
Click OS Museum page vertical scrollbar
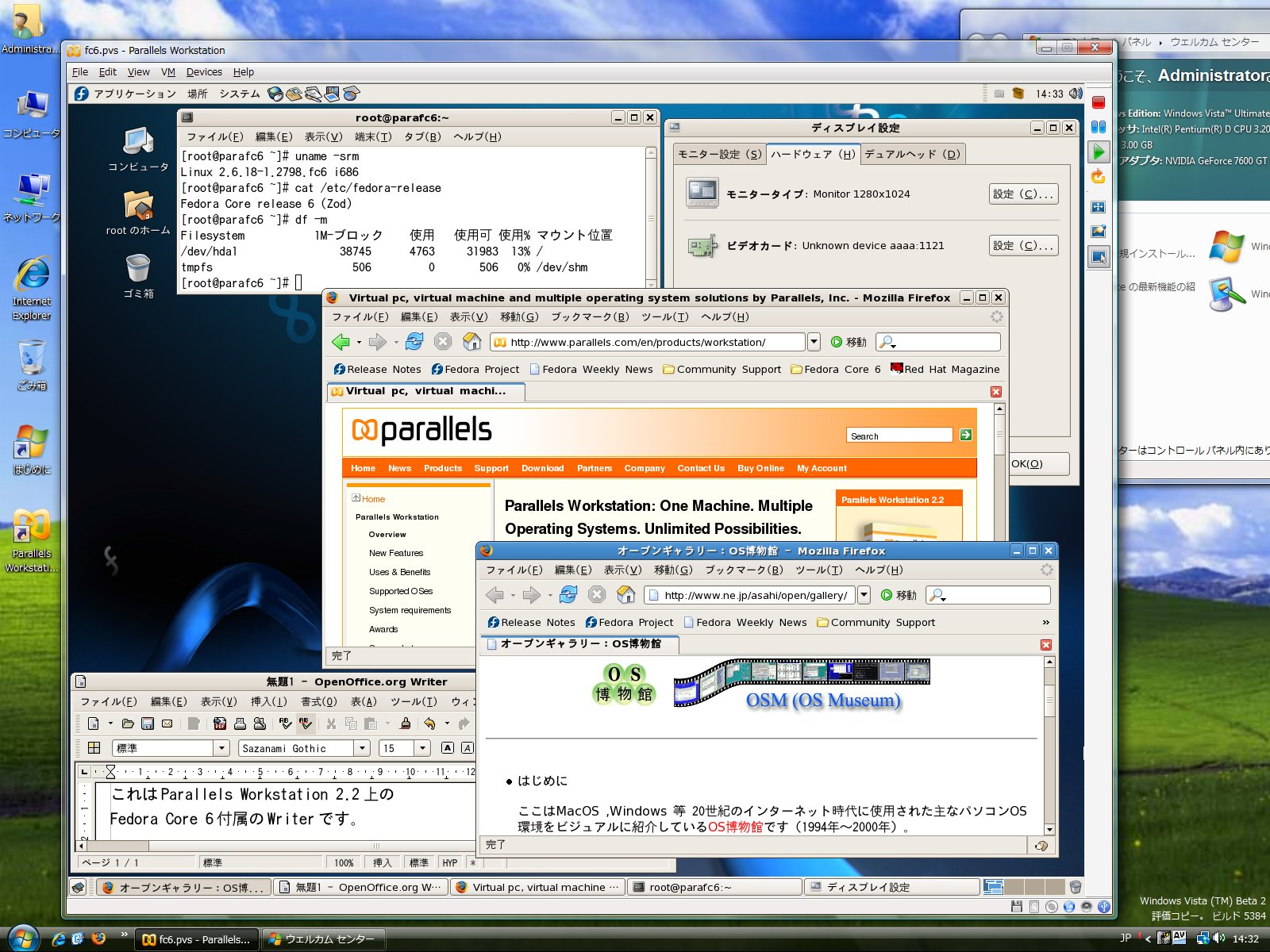1049,746
